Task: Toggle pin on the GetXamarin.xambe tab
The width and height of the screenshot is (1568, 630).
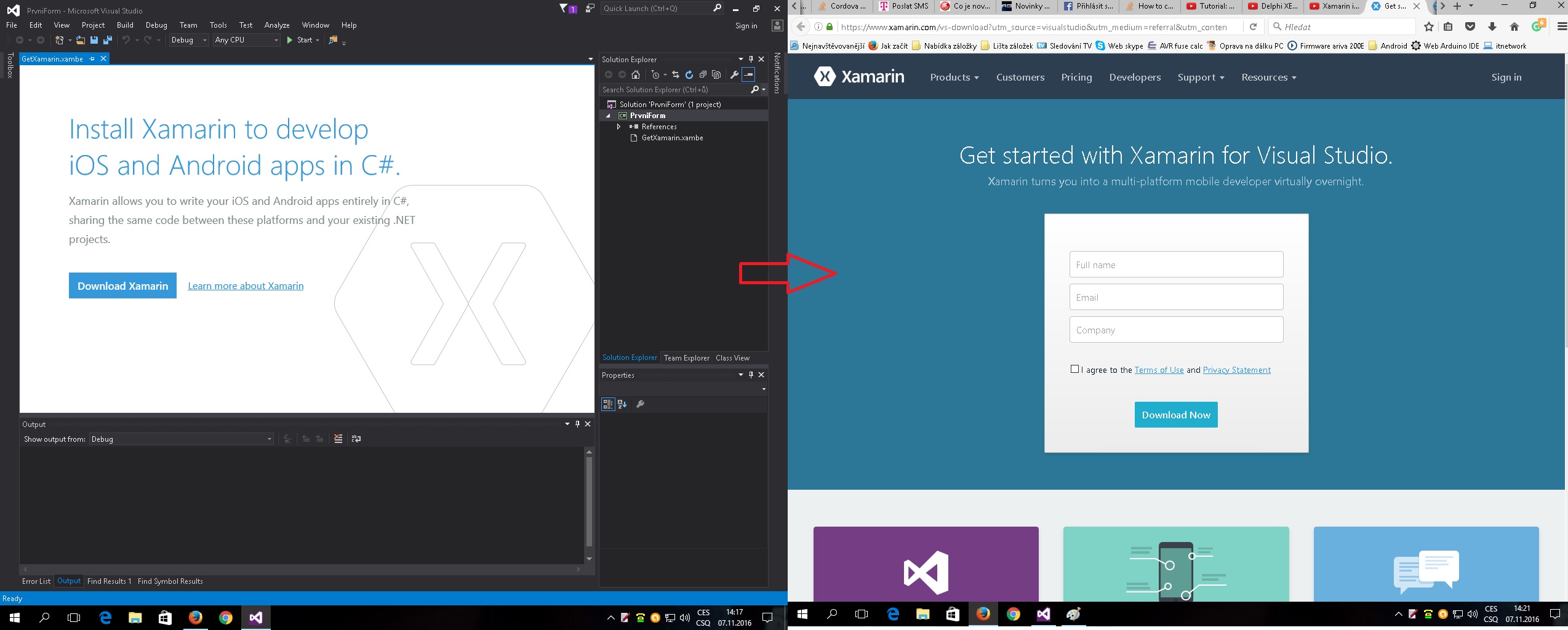Action: tap(92, 59)
